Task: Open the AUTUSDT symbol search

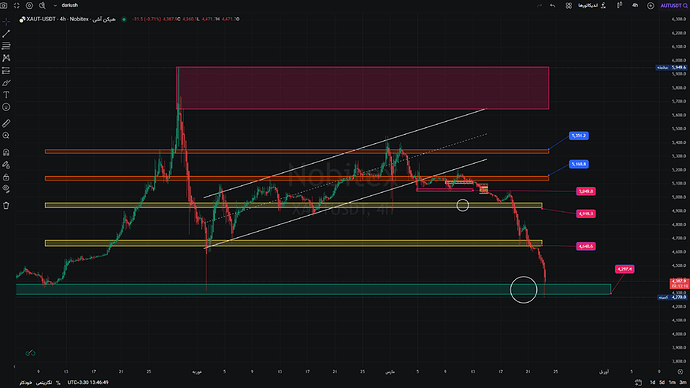Action: point(674,5)
